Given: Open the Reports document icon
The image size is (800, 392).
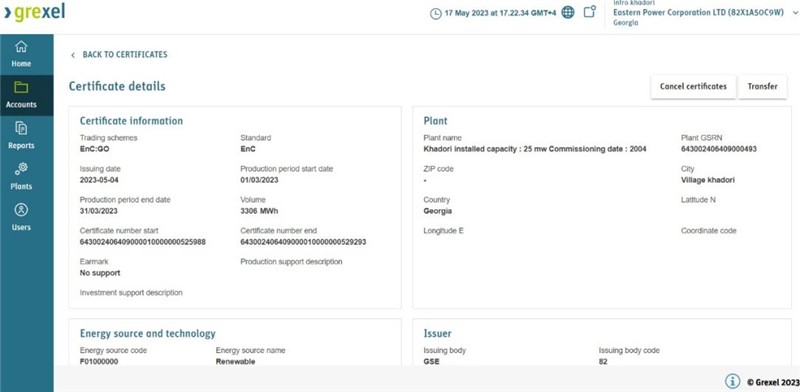Looking at the screenshot, I should point(21,128).
